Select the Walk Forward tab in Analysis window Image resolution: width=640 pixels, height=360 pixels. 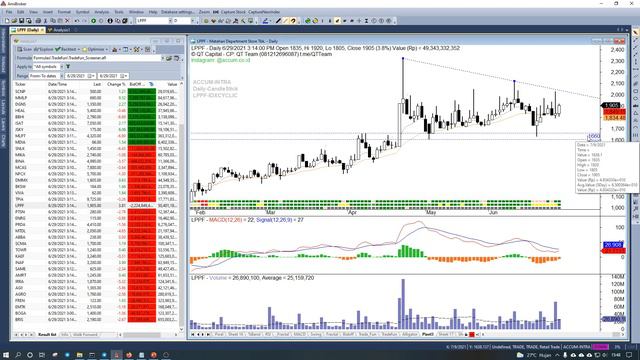pyautogui.click(x=85, y=335)
